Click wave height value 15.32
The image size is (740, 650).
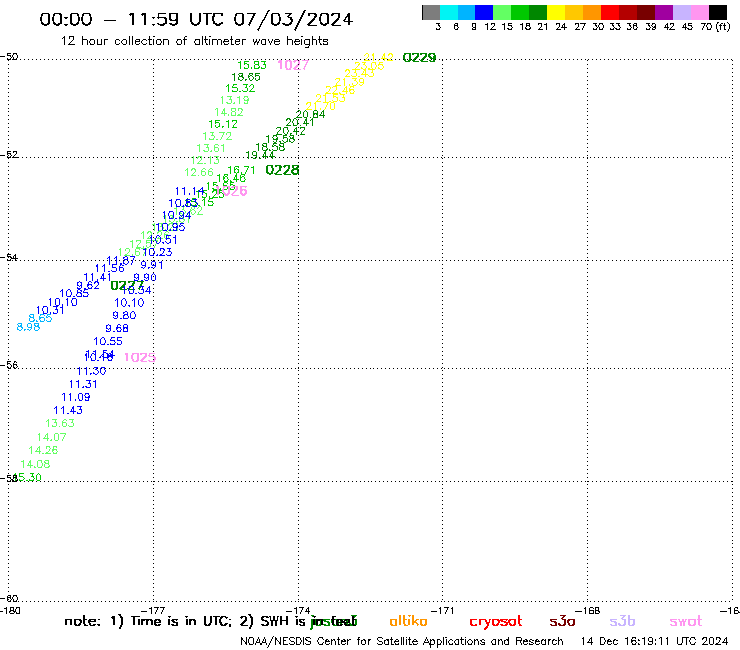(x=240, y=88)
